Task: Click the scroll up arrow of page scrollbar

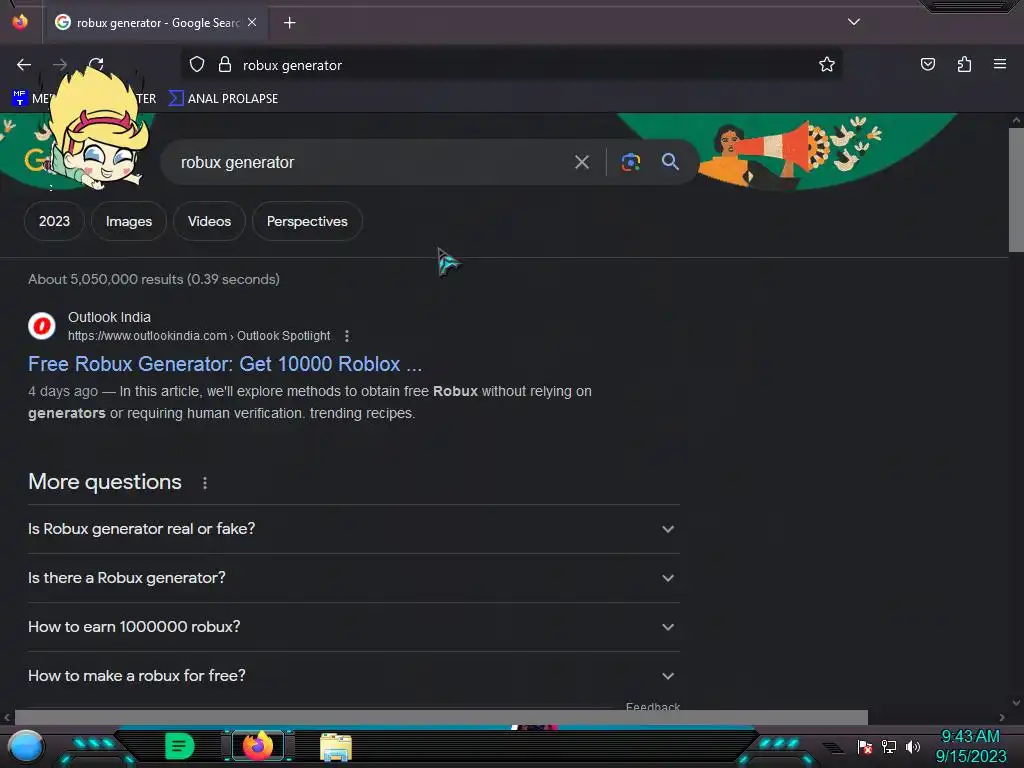Action: point(1016,120)
